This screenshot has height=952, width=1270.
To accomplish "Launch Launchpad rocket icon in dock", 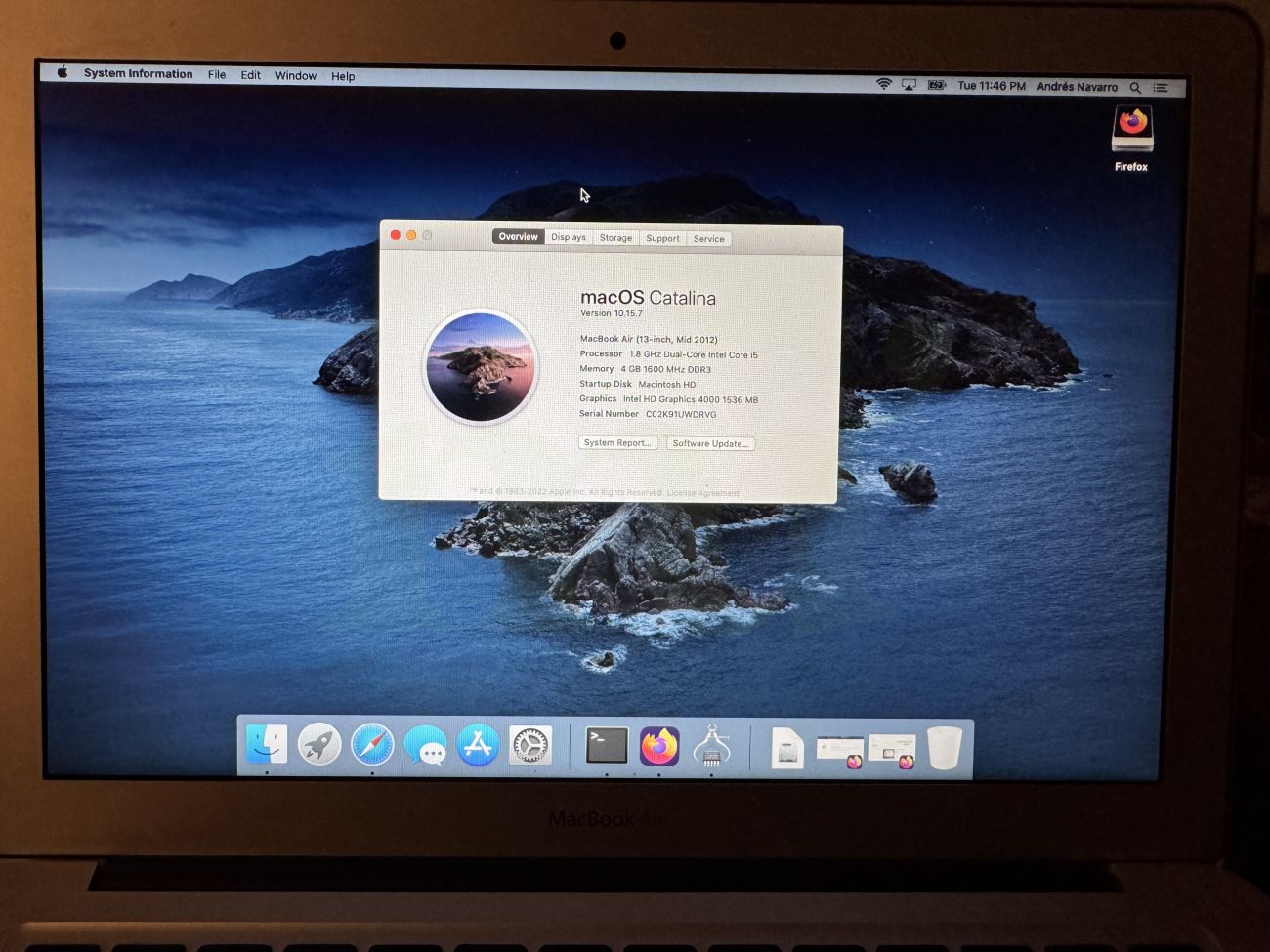I will click(x=319, y=745).
